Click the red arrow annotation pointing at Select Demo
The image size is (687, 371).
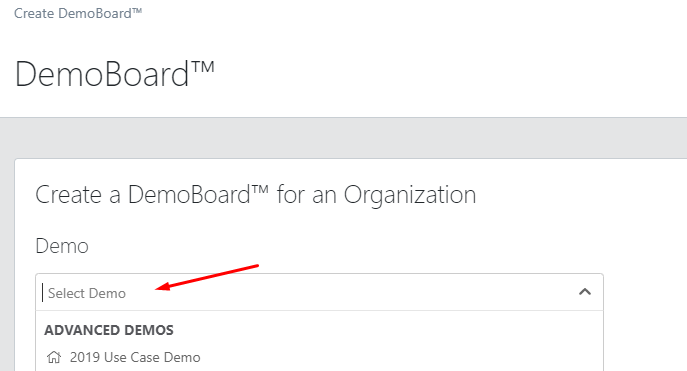207,277
